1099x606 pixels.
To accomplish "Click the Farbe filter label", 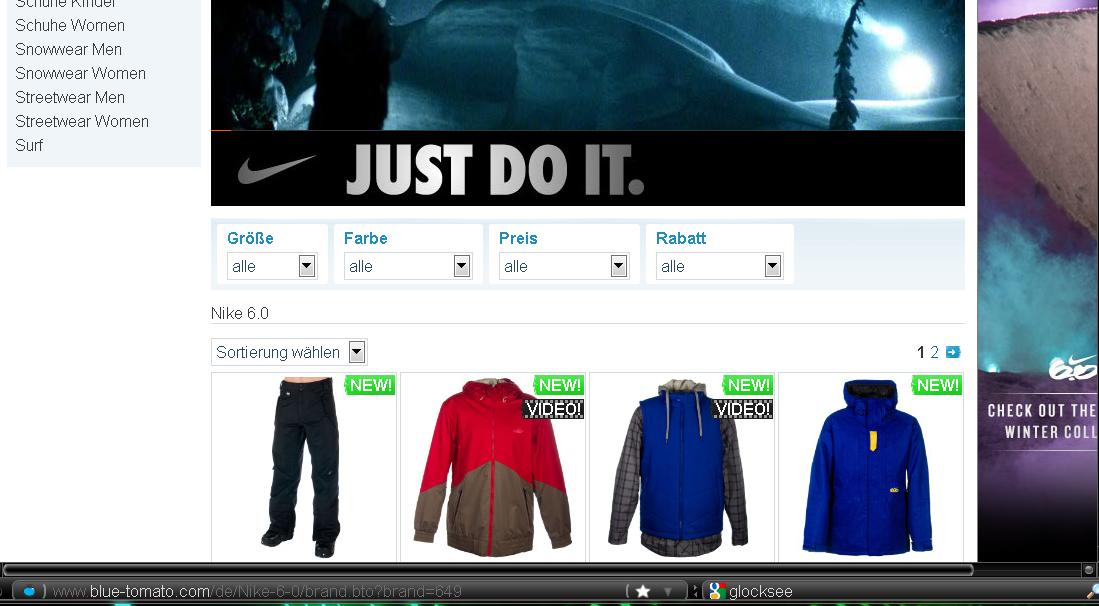I will pos(366,238).
